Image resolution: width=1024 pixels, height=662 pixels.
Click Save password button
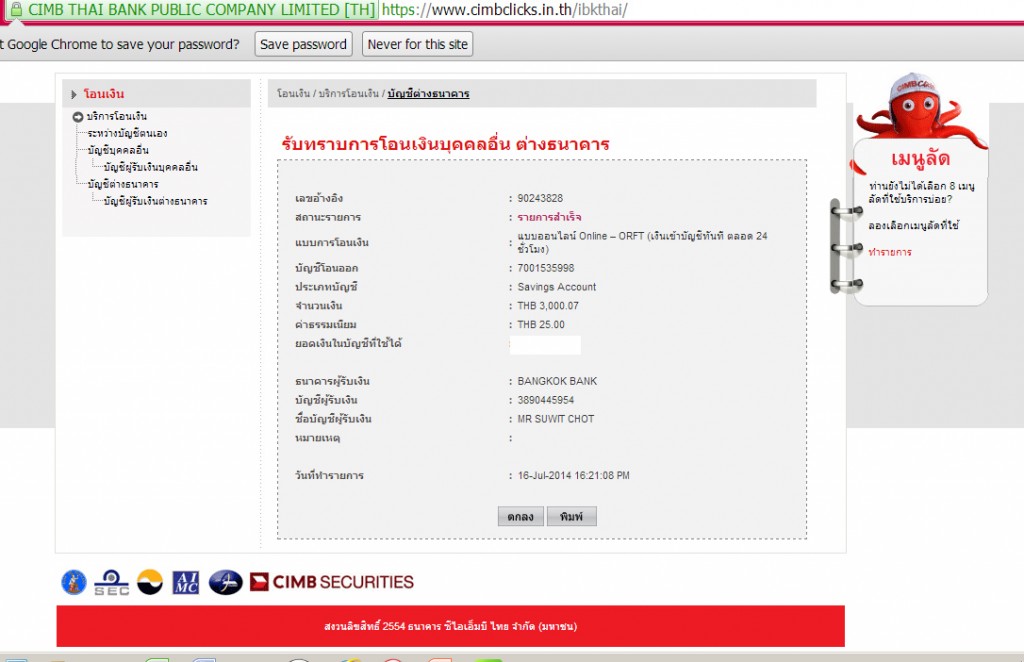[303, 44]
